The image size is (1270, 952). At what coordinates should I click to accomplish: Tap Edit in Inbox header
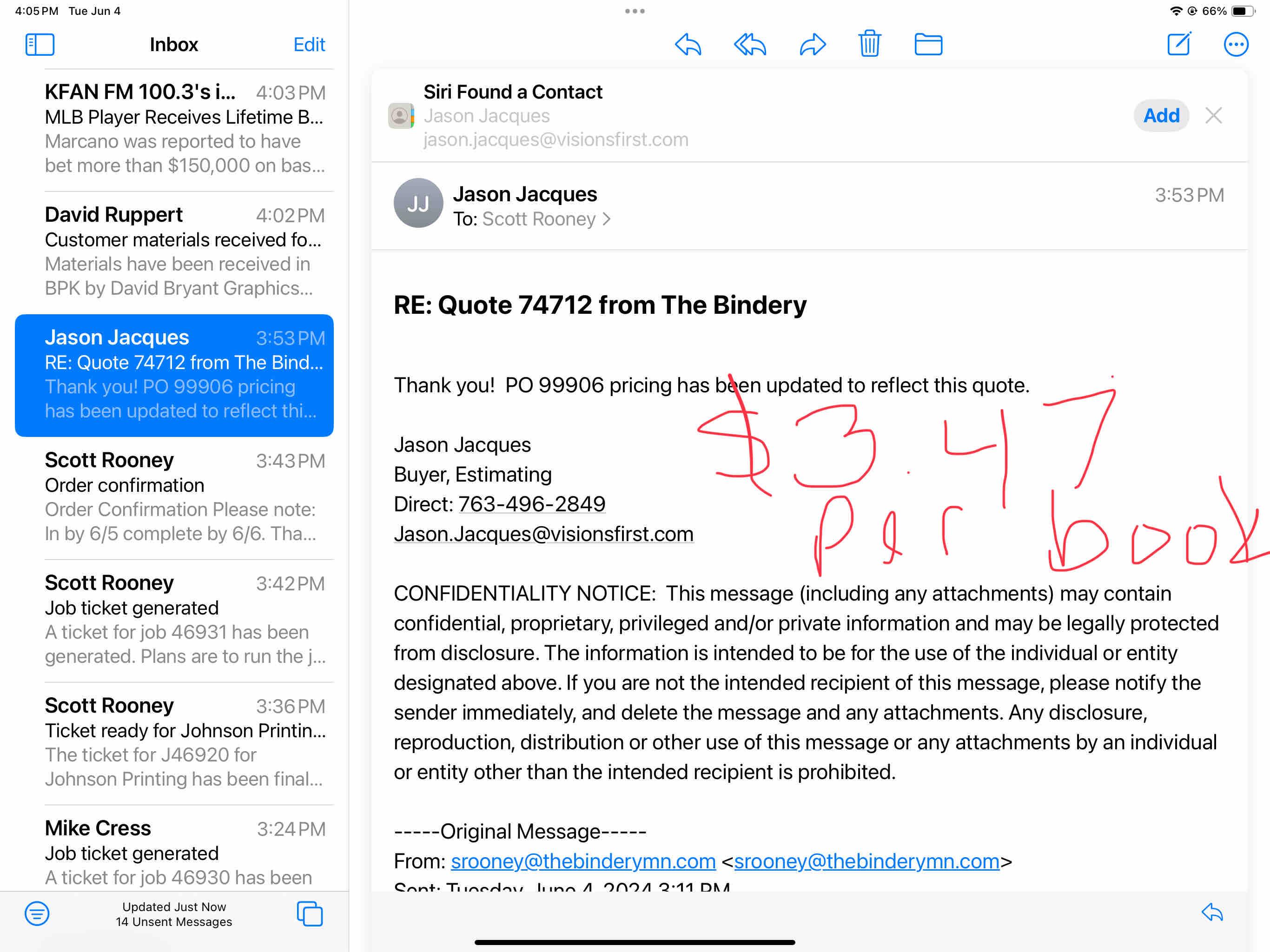click(309, 44)
